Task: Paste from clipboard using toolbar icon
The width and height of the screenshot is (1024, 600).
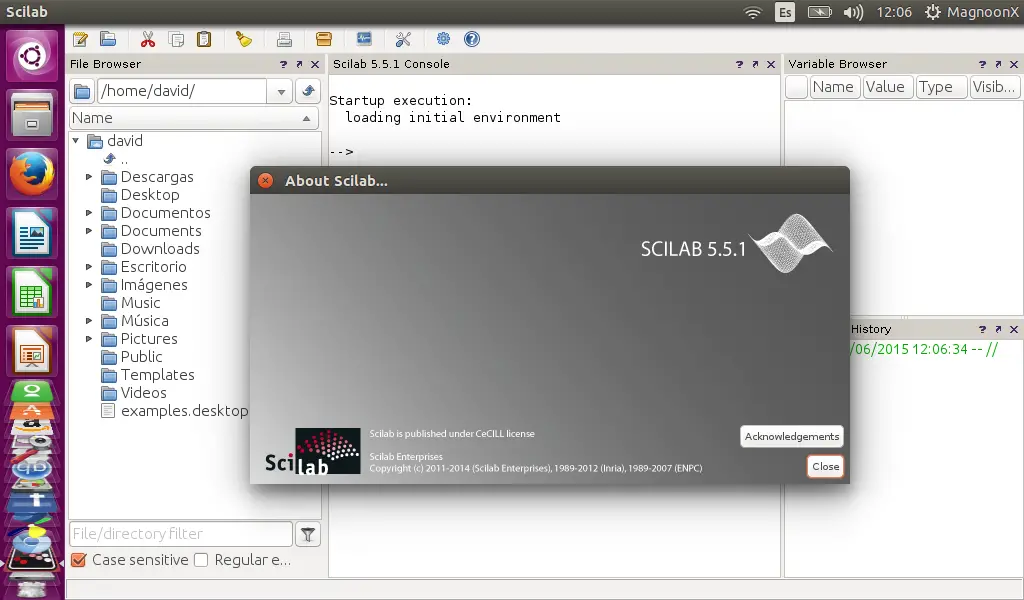Action: pos(204,39)
